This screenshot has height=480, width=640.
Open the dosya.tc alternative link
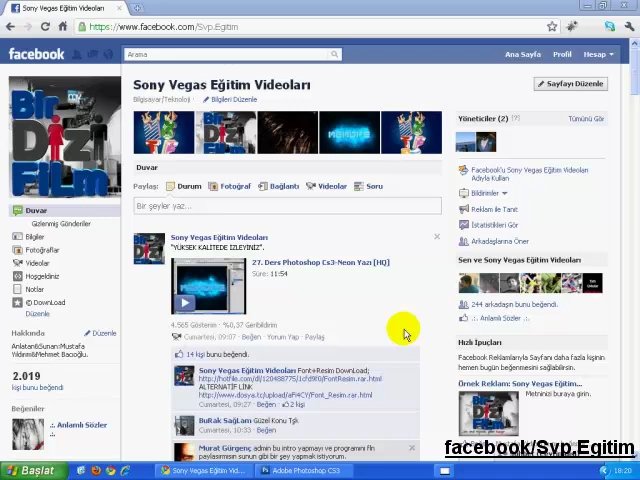pos(285,395)
